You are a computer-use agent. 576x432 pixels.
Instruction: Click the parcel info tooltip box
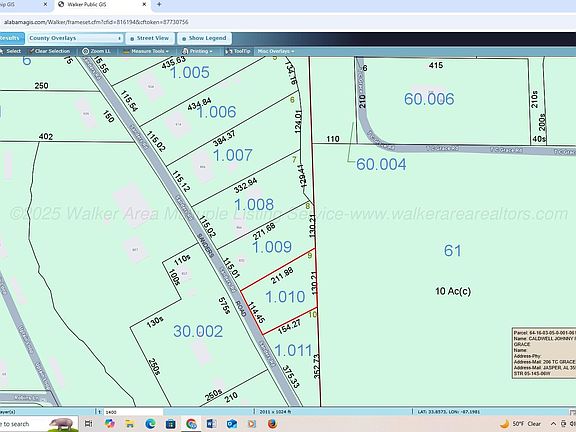[x=544, y=353]
